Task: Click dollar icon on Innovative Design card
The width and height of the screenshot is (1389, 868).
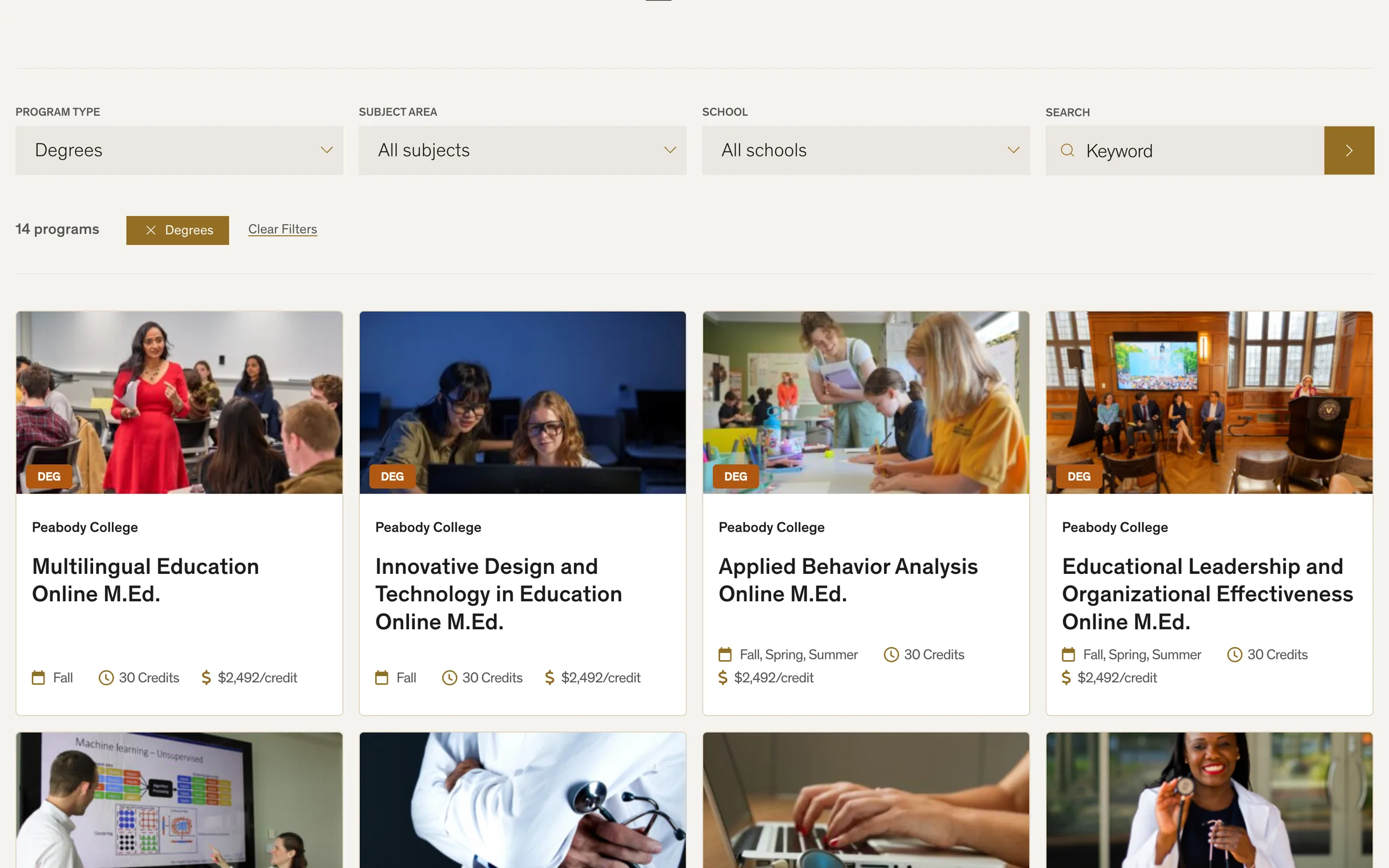Action: point(549,678)
